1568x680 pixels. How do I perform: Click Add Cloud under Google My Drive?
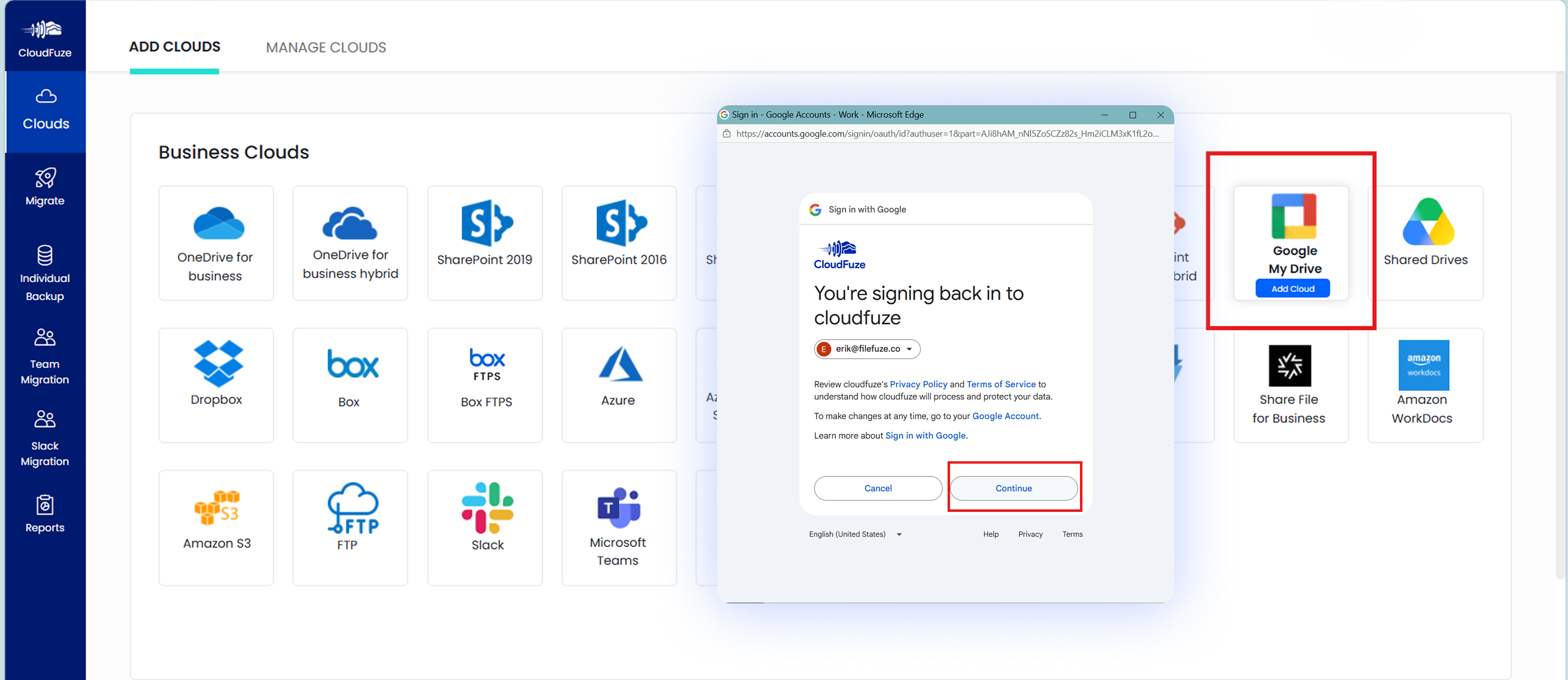(1293, 289)
